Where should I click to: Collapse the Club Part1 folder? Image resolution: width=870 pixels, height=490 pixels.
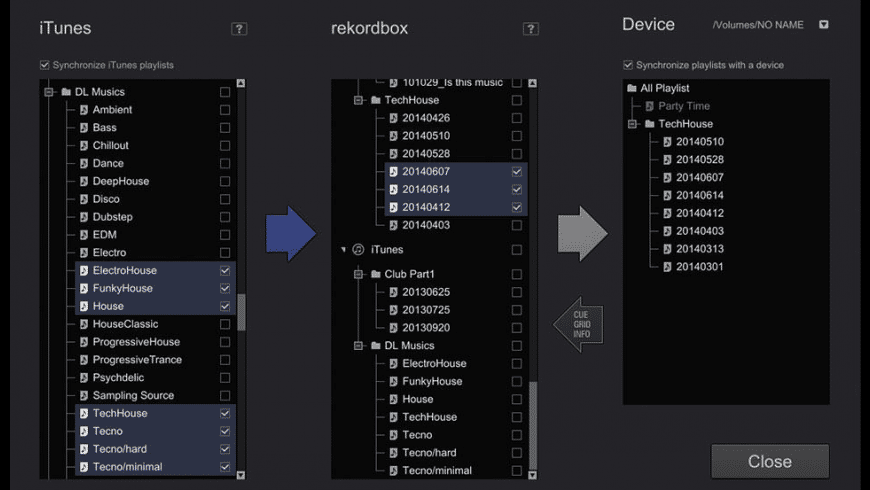tap(358, 274)
